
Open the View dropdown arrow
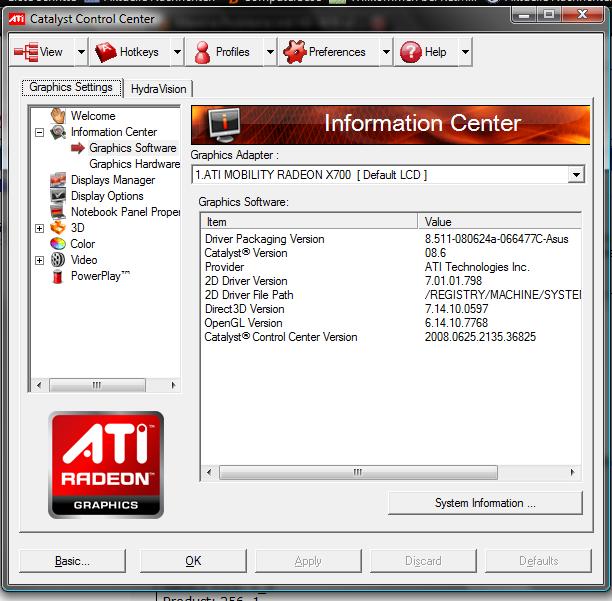[81, 52]
